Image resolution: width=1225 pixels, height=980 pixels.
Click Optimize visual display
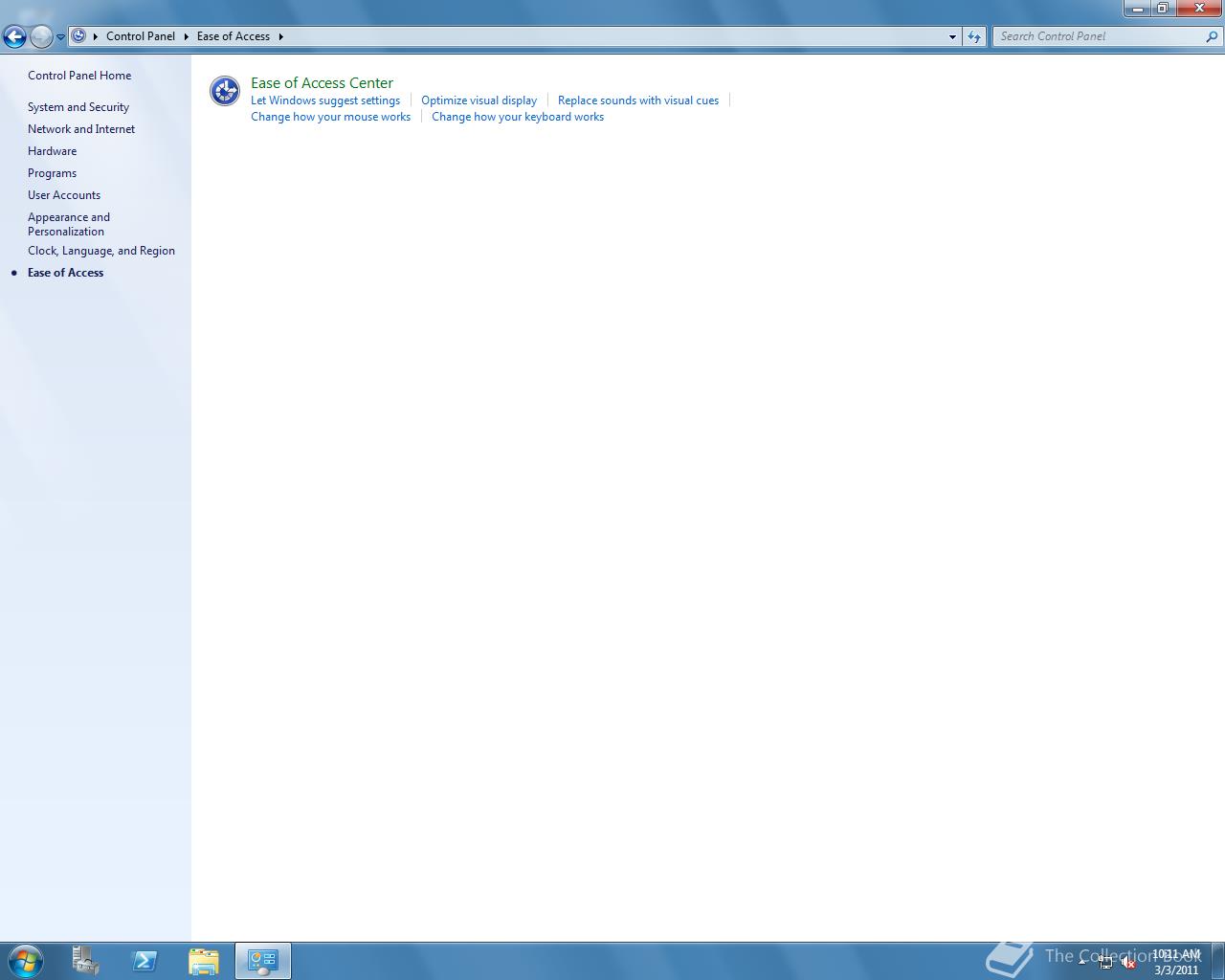coord(479,100)
